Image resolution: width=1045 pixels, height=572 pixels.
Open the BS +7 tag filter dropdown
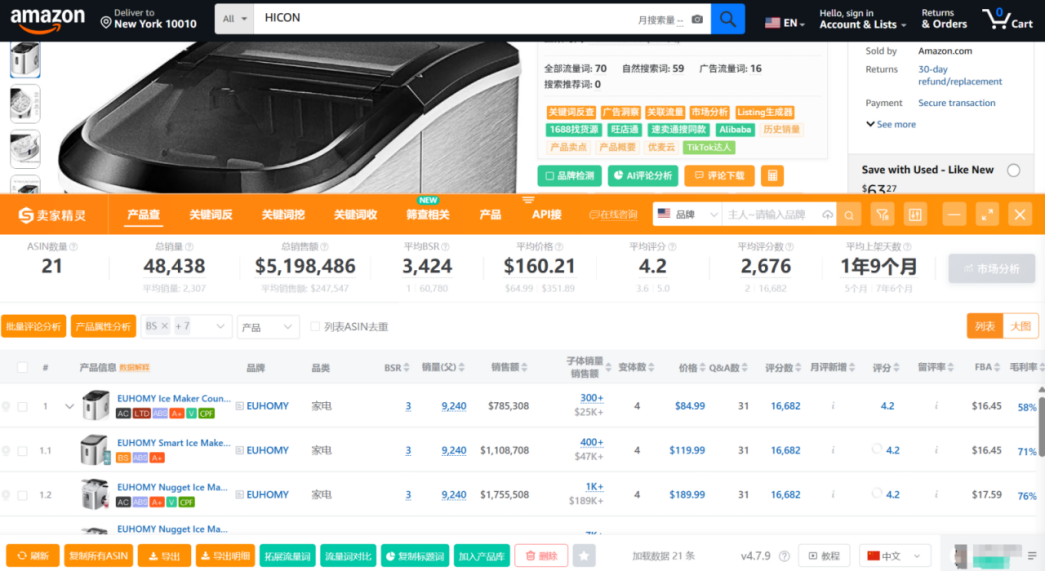(186, 327)
